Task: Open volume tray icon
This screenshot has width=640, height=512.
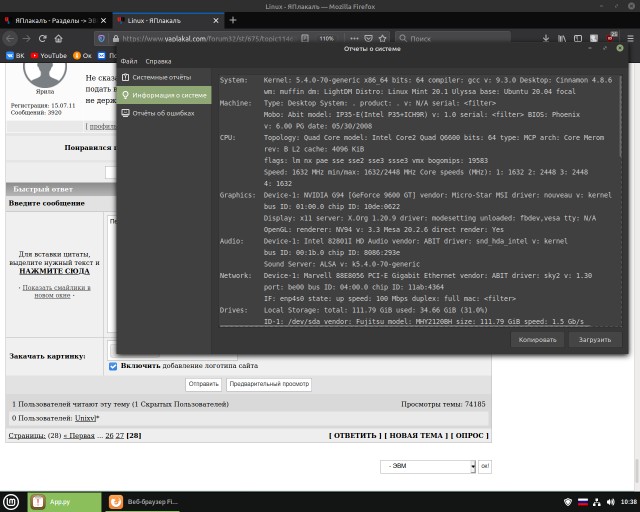Action: click(611, 502)
